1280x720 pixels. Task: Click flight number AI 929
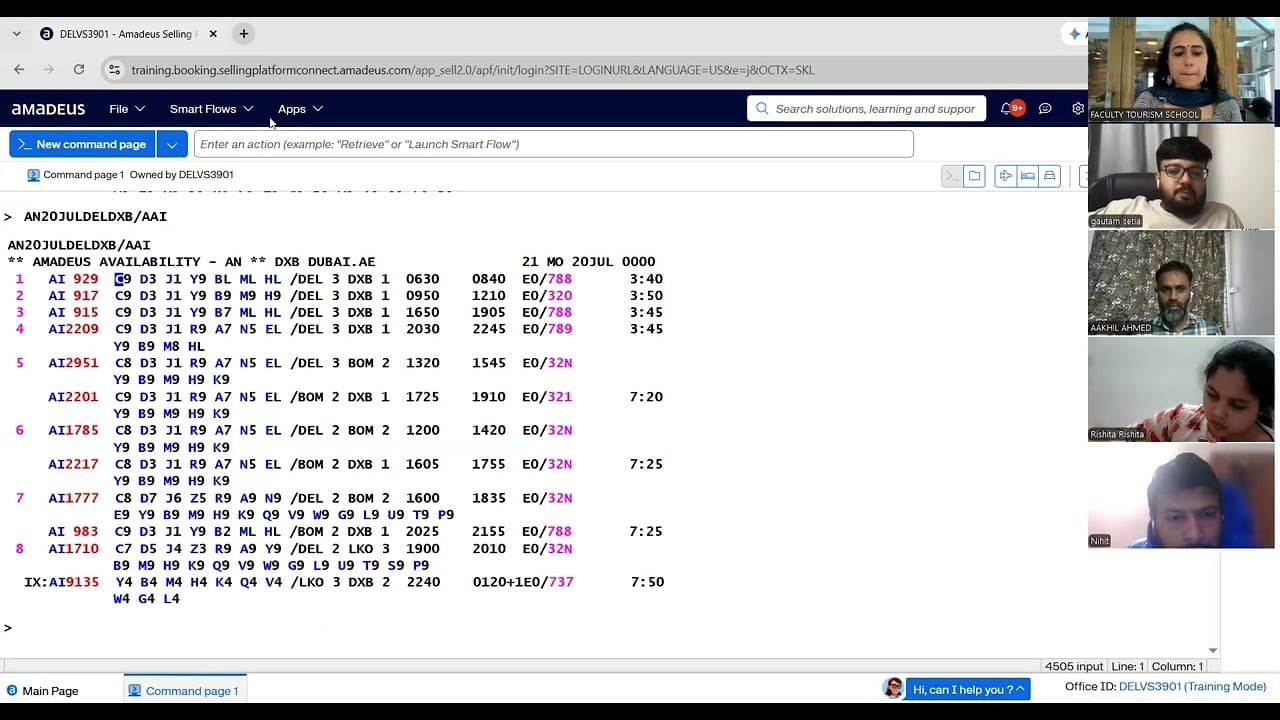point(73,279)
